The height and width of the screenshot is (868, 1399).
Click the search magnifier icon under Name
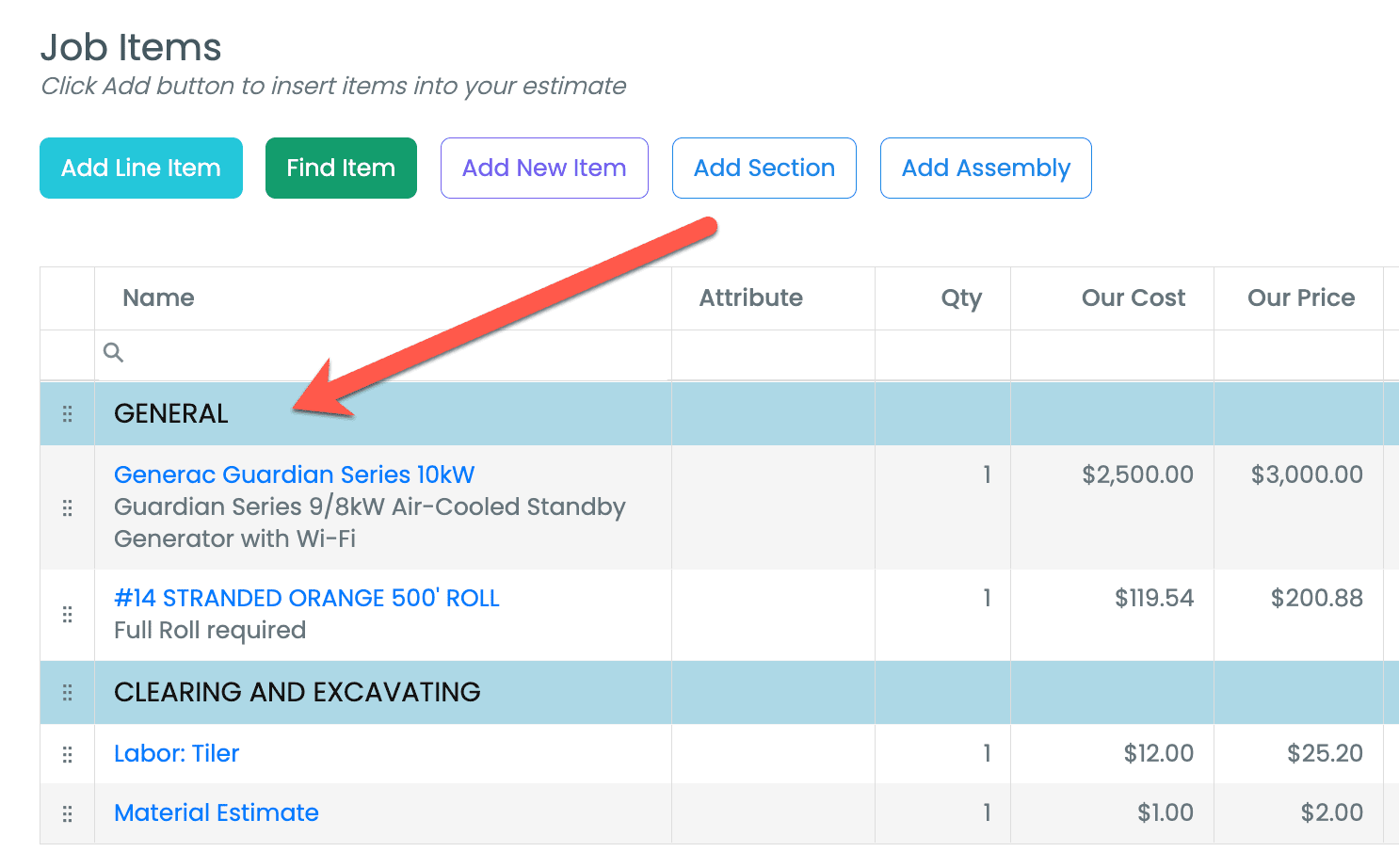pos(113,353)
